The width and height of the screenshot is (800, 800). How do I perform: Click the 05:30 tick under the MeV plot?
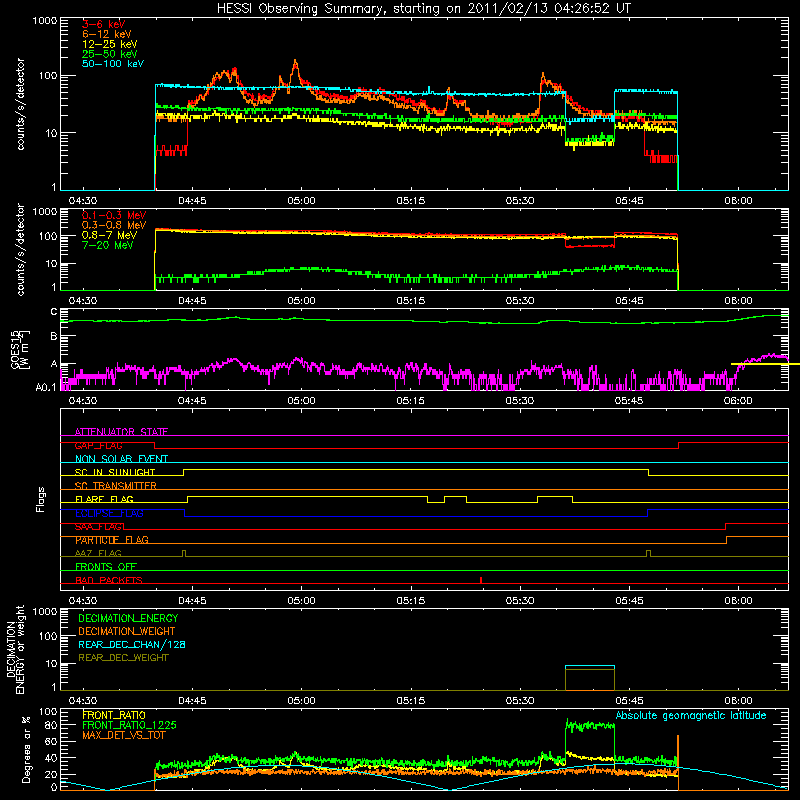pyautogui.click(x=520, y=301)
